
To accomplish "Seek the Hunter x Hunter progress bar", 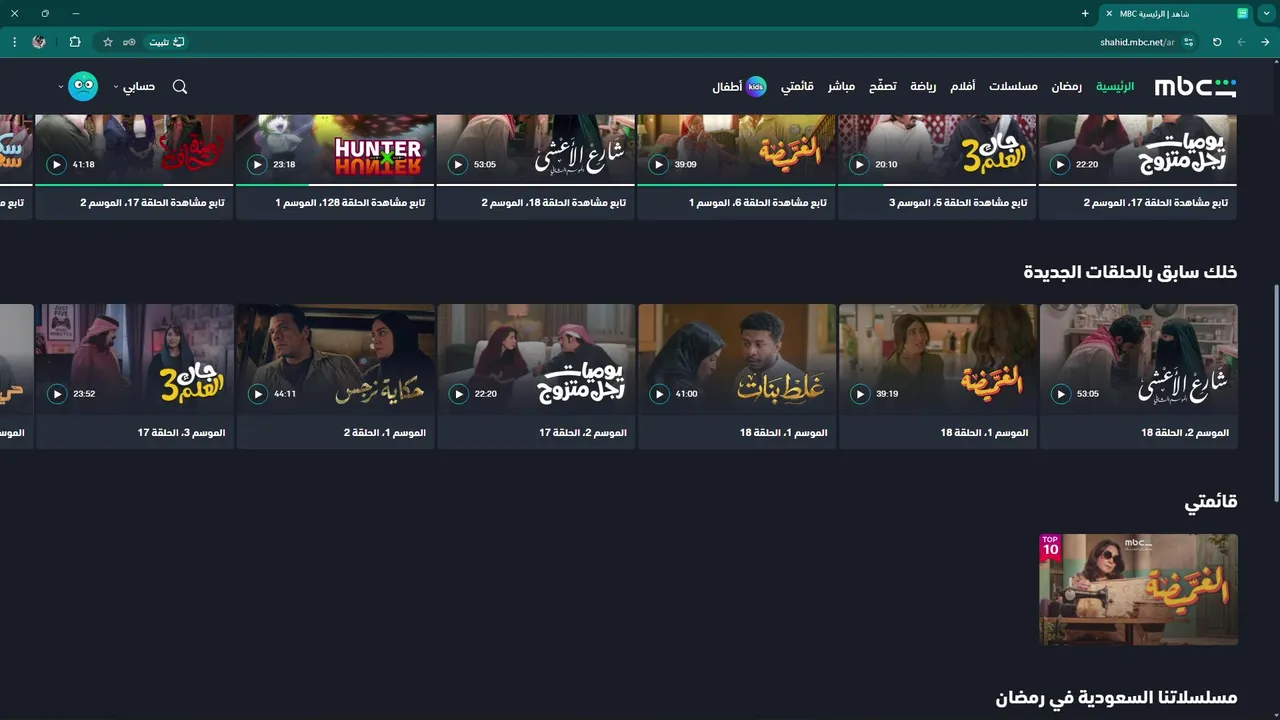I will click(x=335, y=185).
